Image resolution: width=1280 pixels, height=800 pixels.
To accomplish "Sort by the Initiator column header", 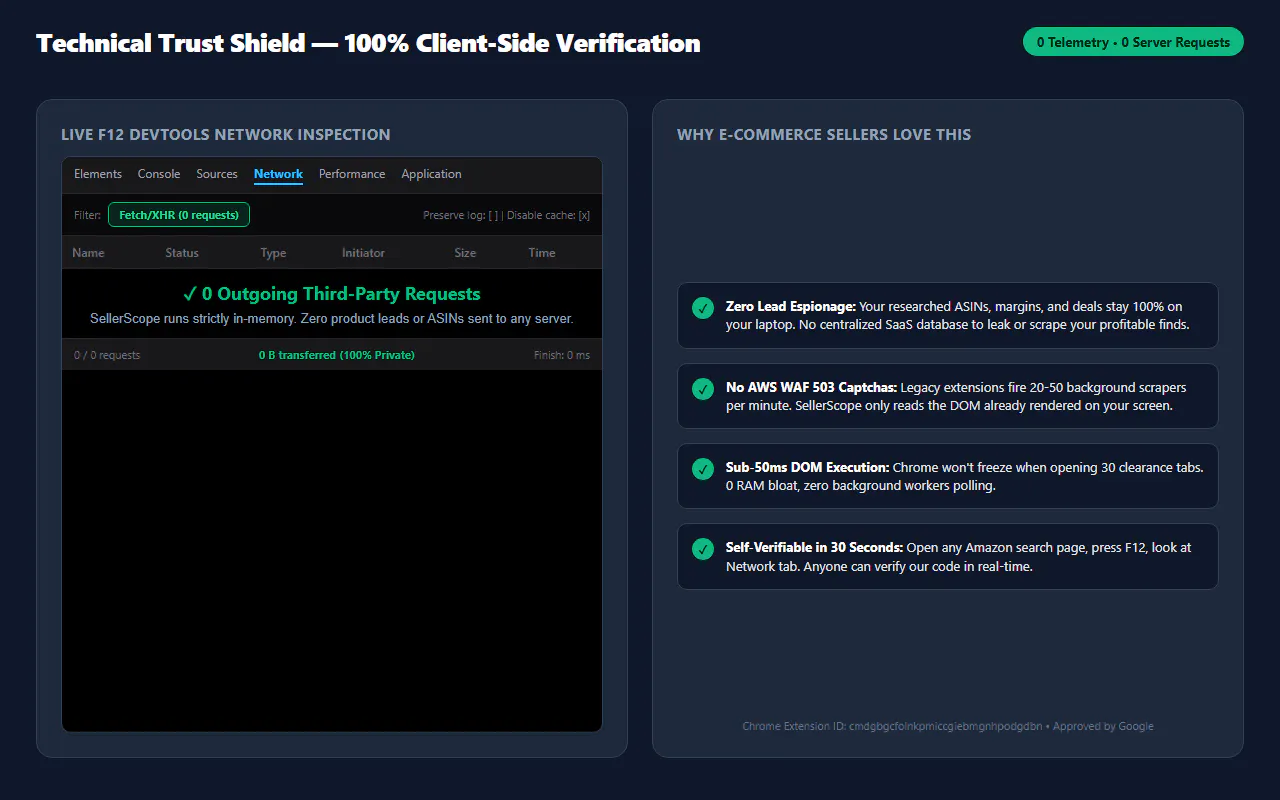I will coord(363,253).
